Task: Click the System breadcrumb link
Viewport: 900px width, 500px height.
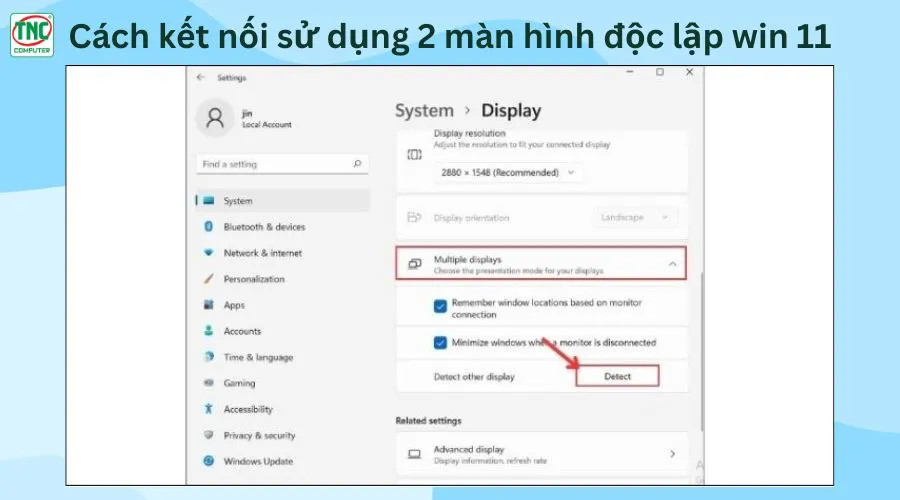Action: 424,110
